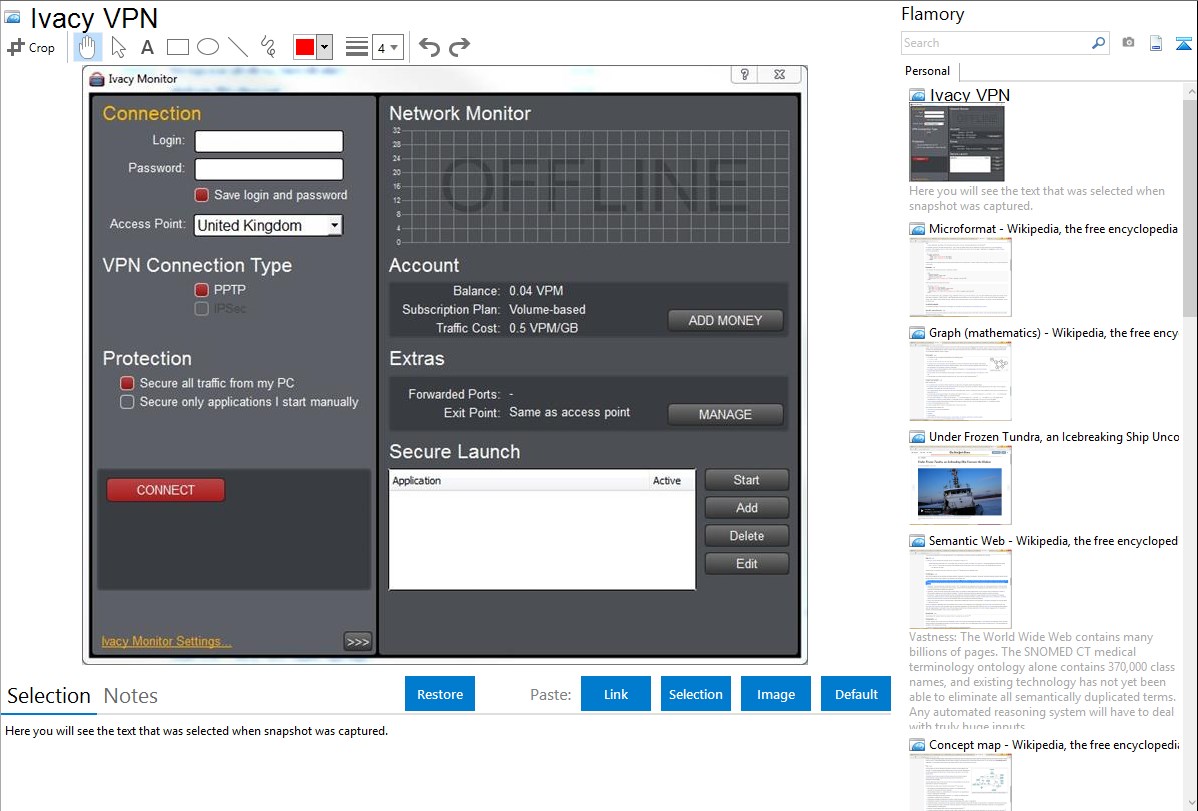Open the Access Point country dropdown
This screenshot has width=1198, height=811.
334,226
